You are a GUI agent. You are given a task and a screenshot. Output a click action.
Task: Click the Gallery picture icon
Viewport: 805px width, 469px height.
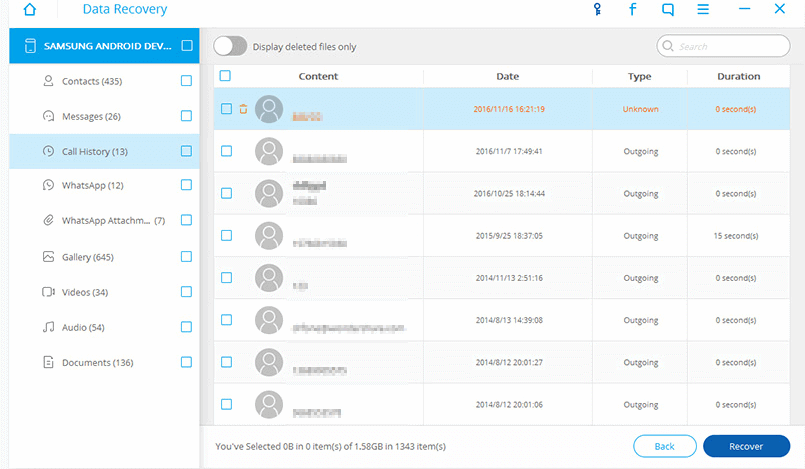pos(48,257)
